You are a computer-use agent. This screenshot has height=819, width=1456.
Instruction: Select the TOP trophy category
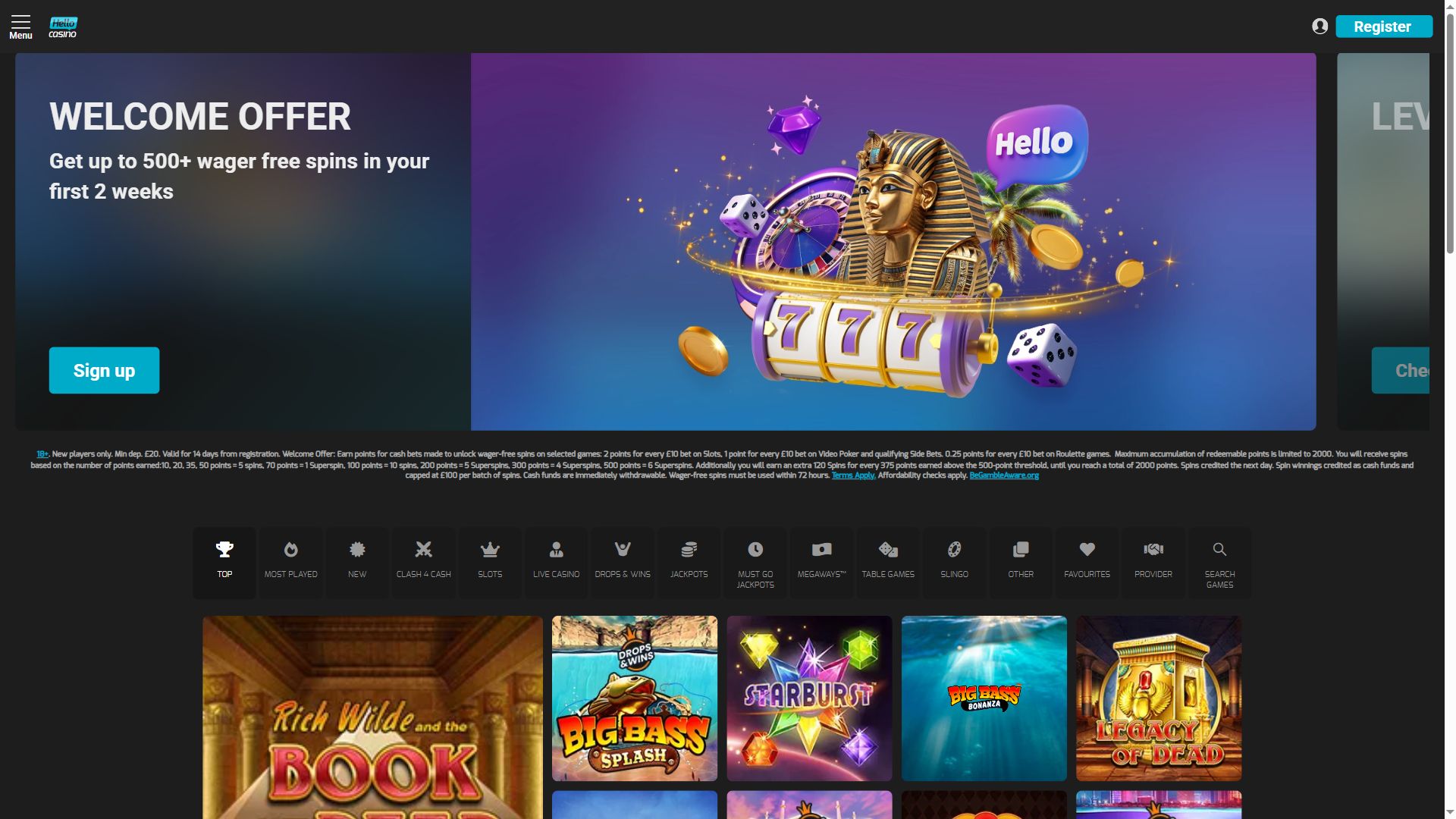[224, 563]
